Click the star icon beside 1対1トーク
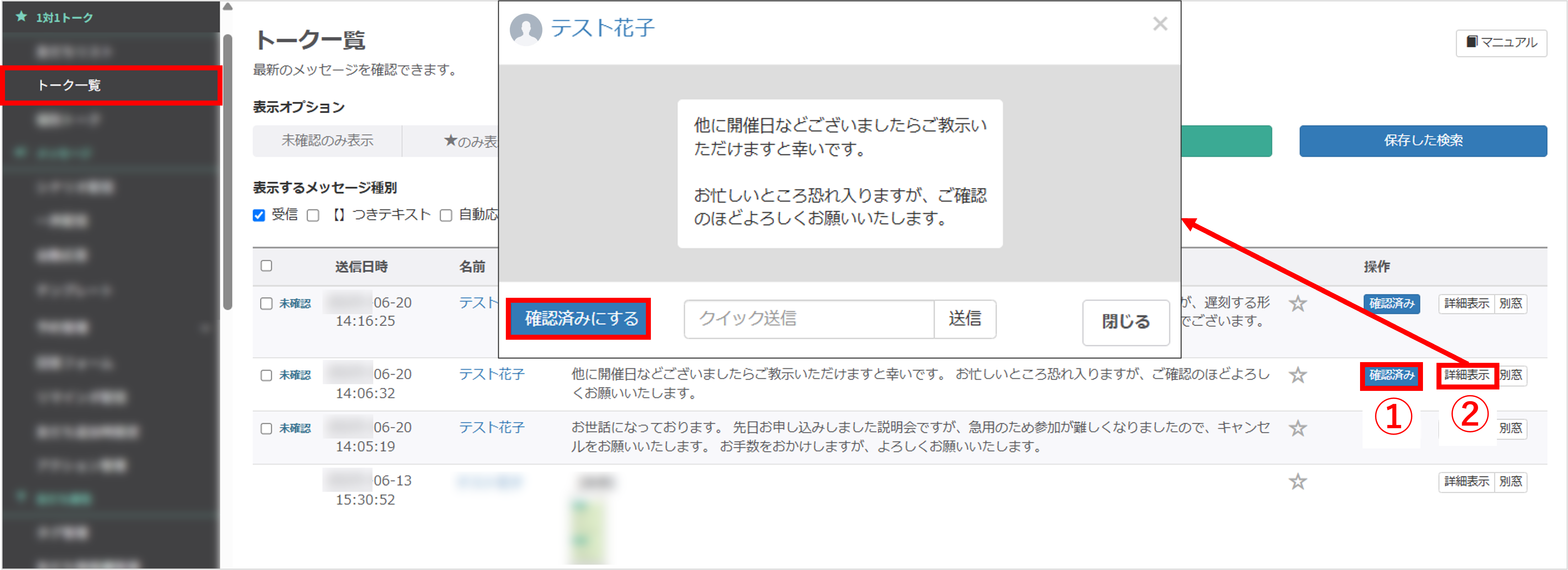This screenshot has height=570, width=1568. pos(21,16)
